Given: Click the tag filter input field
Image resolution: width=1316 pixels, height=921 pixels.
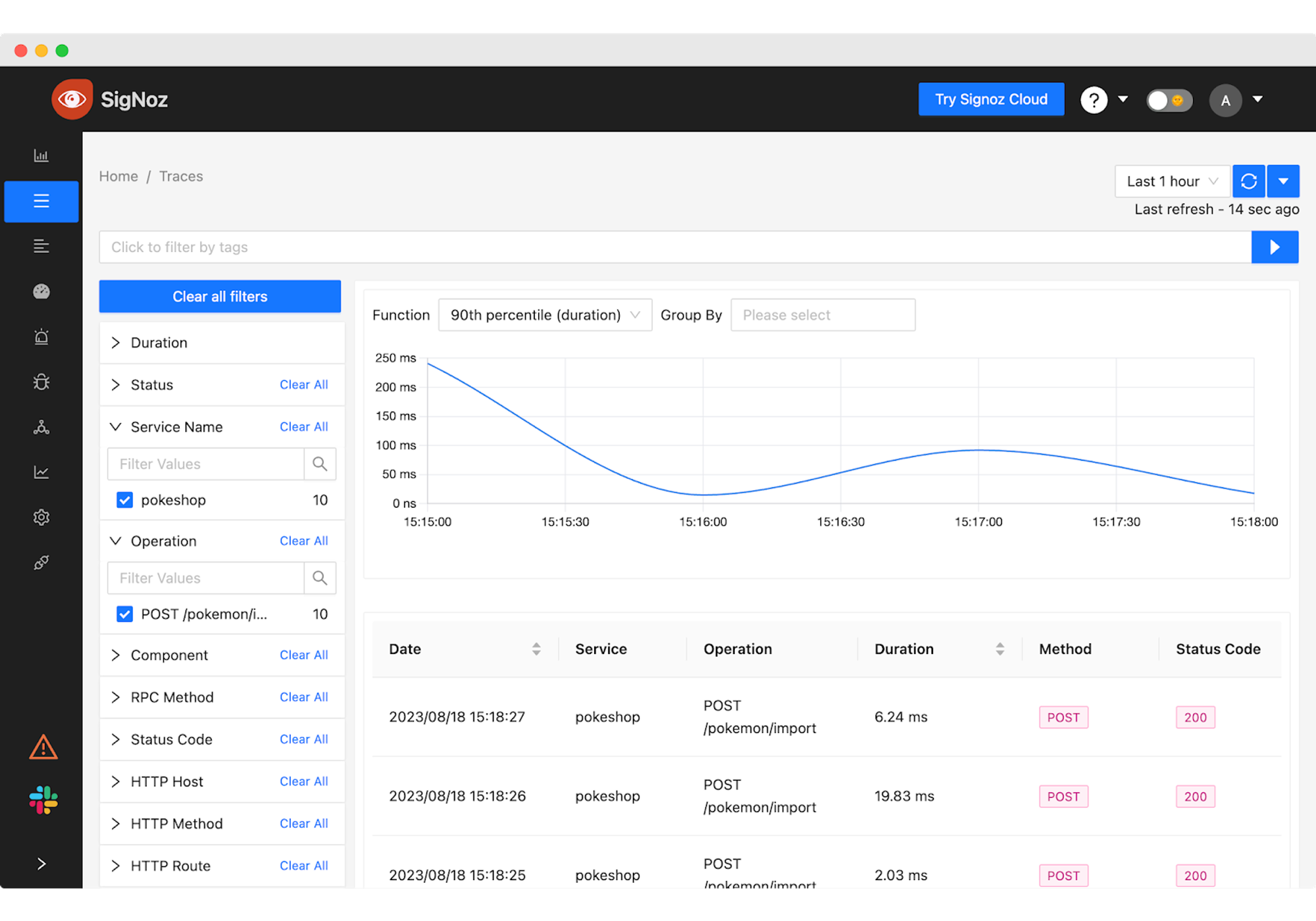Looking at the screenshot, I should 592,247.
